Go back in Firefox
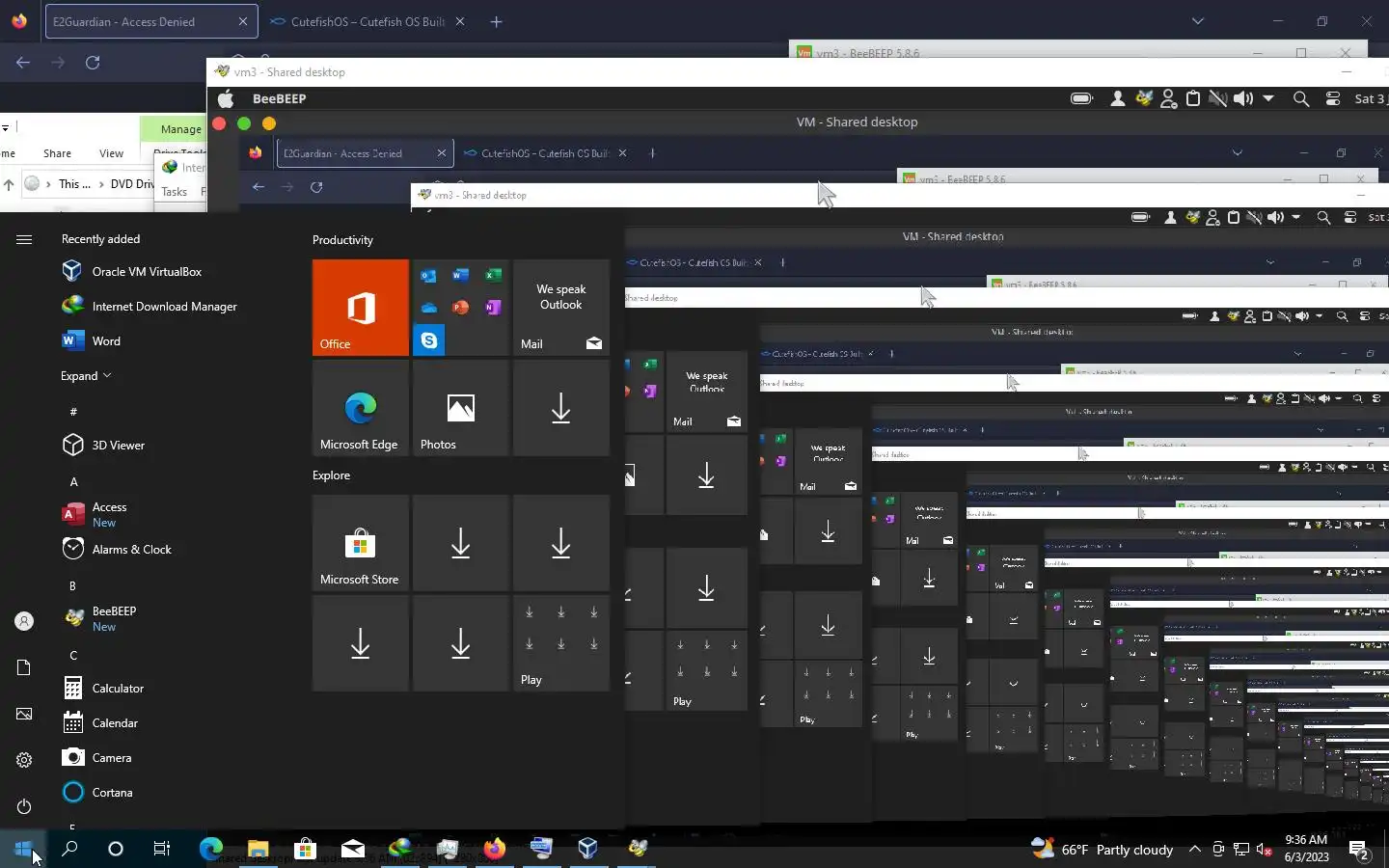Screen dimensions: 1389x868 23,63
